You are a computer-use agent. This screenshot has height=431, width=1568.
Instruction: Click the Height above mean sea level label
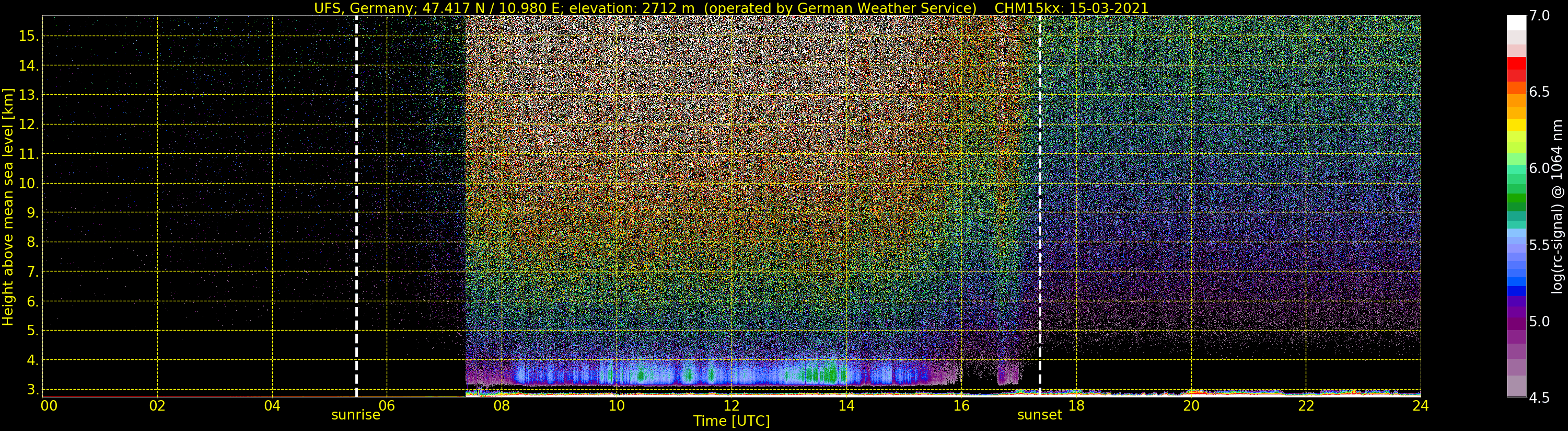(x=8, y=207)
